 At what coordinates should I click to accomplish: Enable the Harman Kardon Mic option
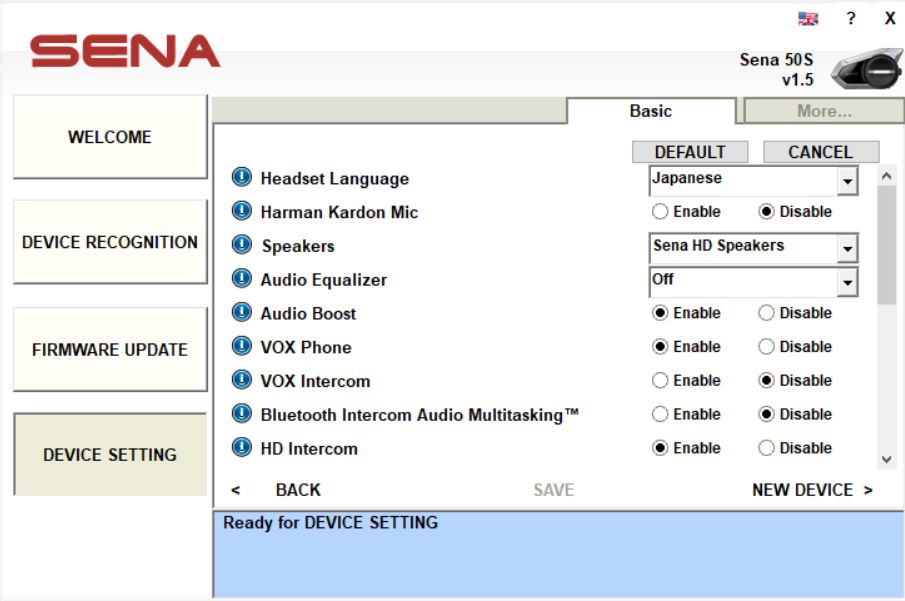[x=660, y=212]
